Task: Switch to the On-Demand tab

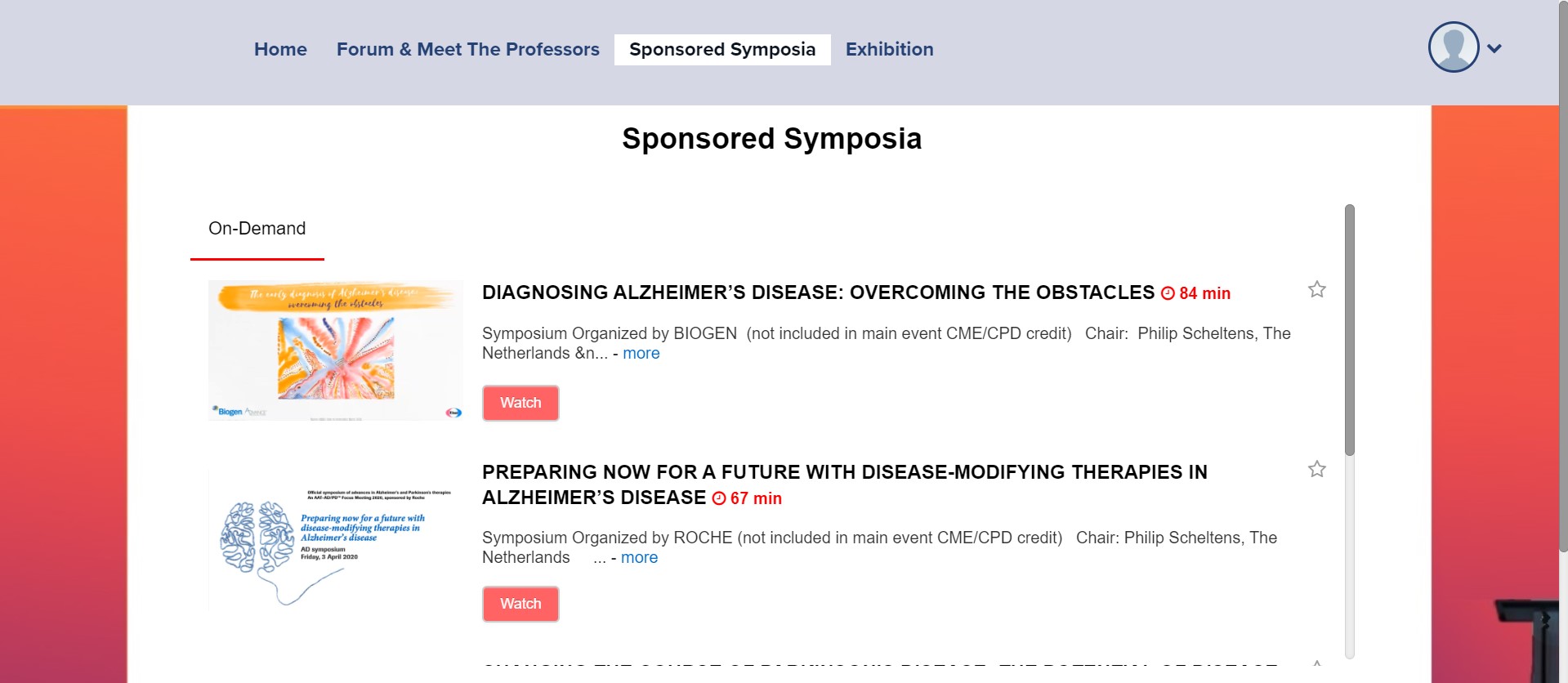Action: [257, 229]
